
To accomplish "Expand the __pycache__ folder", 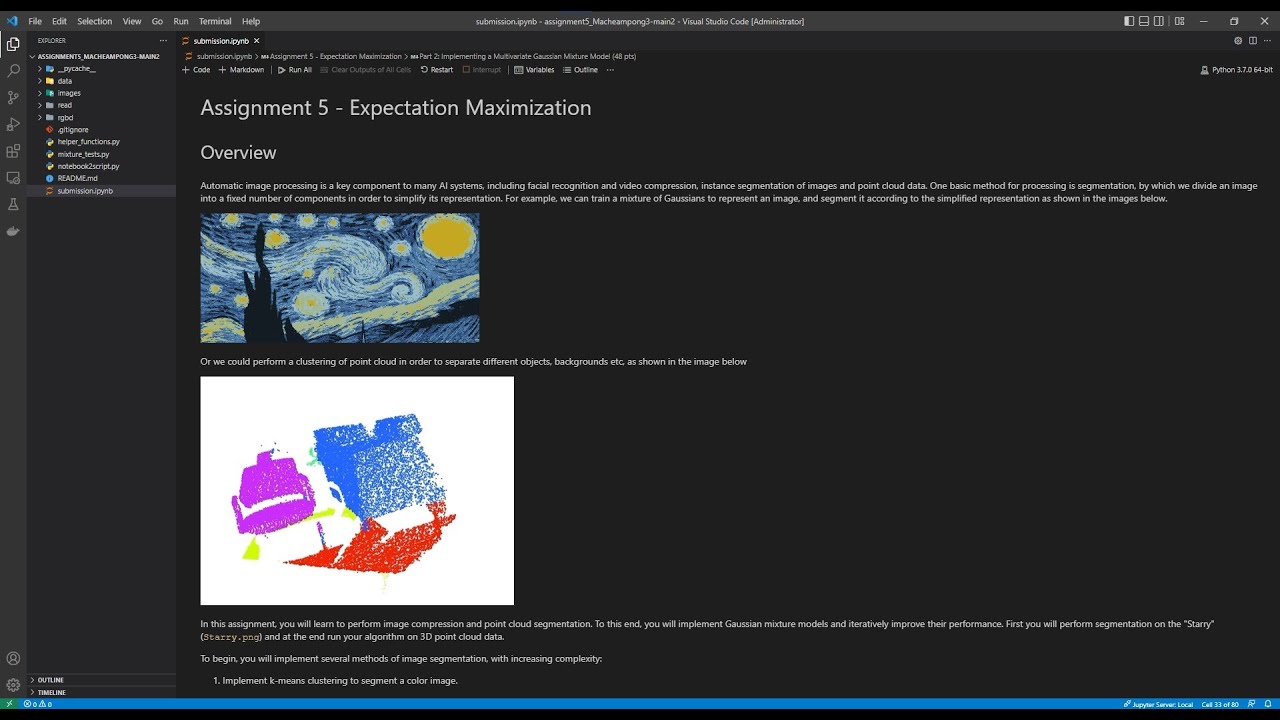I will pos(76,69).
